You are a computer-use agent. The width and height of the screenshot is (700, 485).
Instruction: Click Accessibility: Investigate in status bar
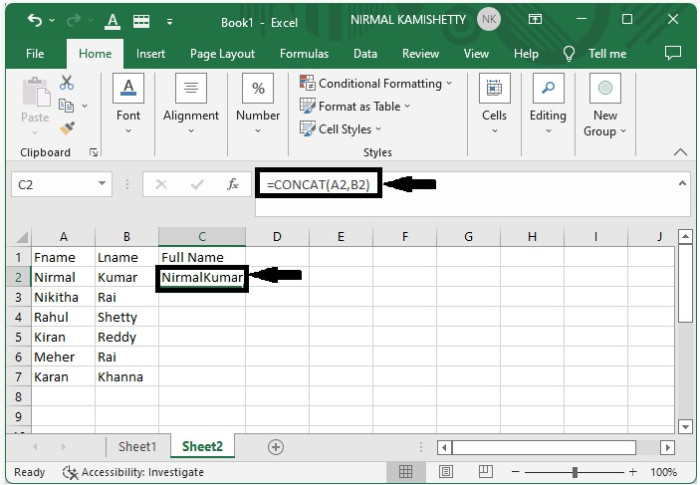point(134,472)
